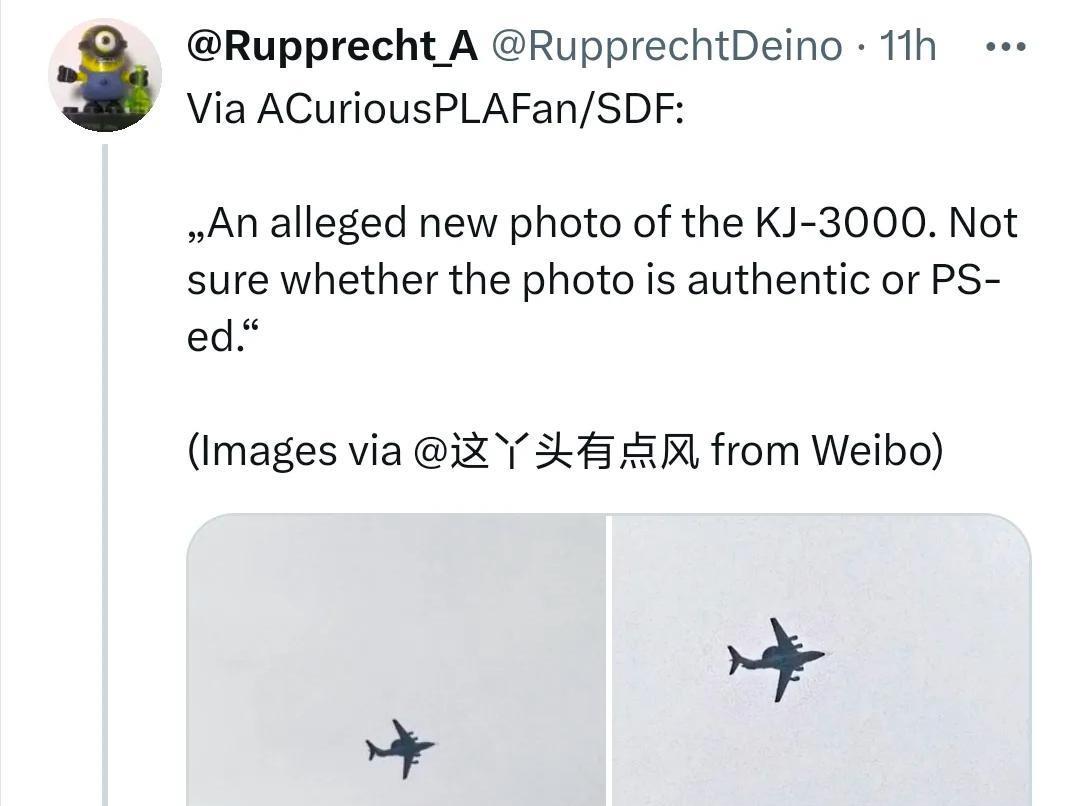The image size is (1079, 806).
Task: Click the vertical thread line below the avatar
Action: (x=105, y=475)
